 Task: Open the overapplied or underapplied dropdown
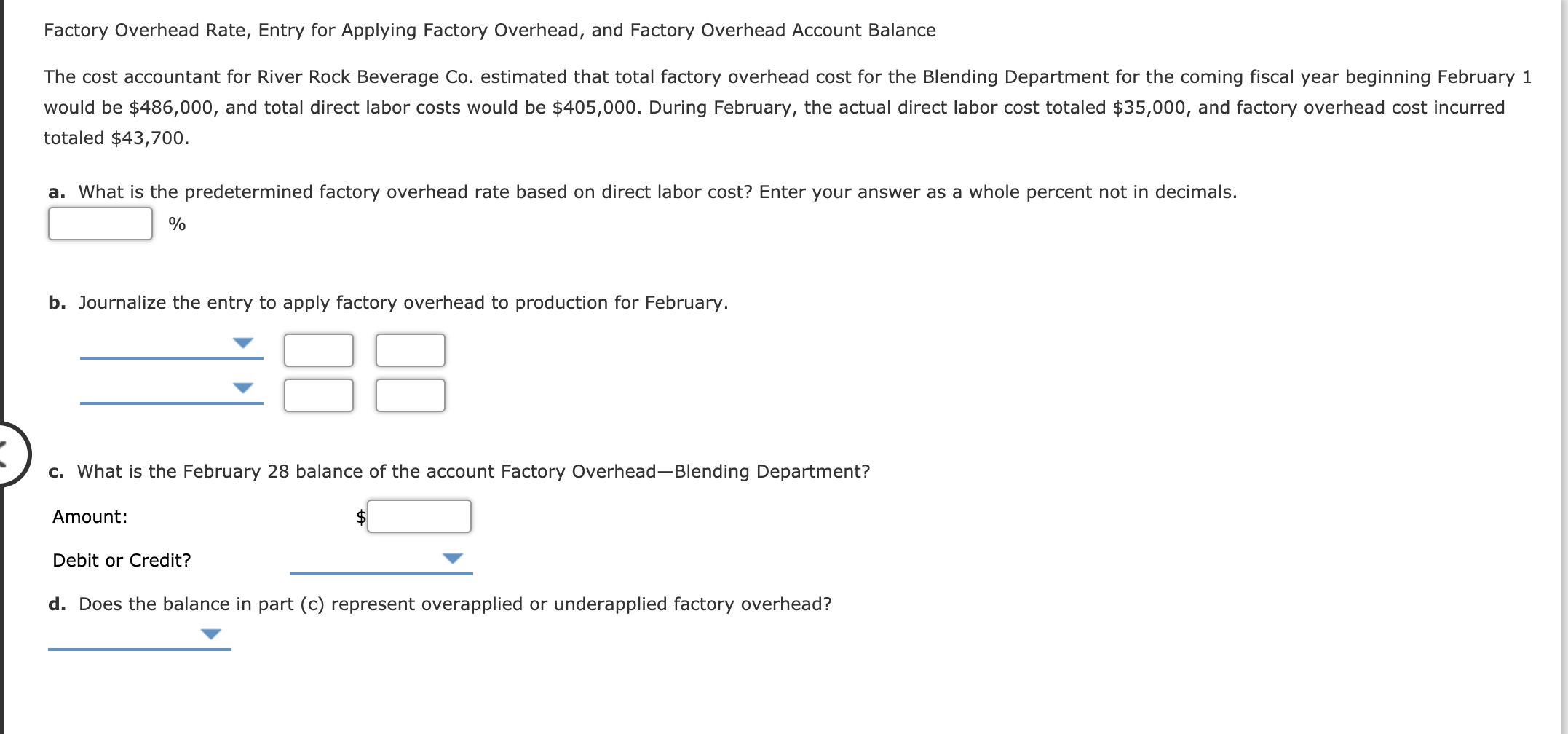[138, 637]
